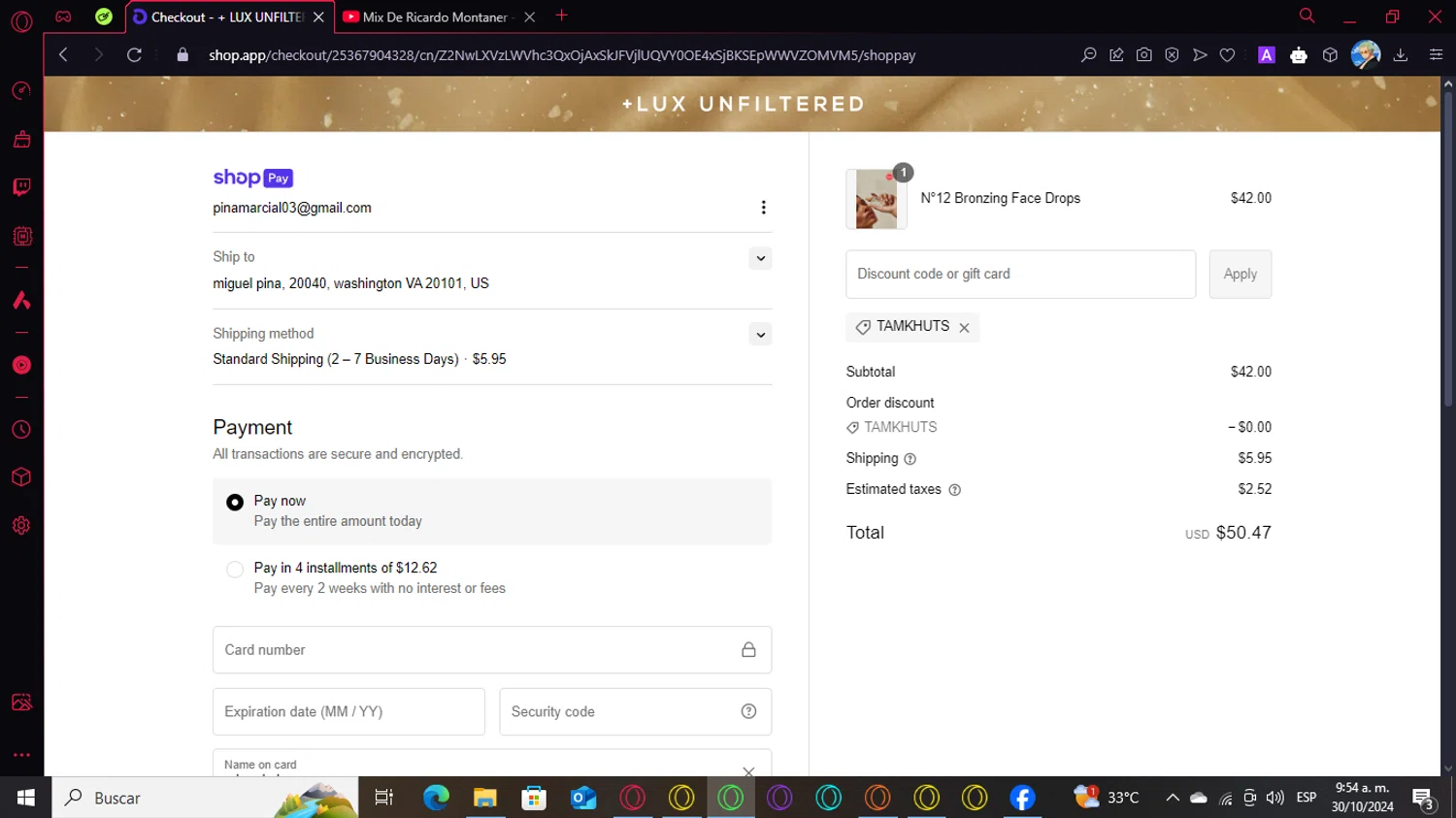The width and height of the screenshot is (1456, 818).
Task: Open the Opera menu logo button
Action: pyautogui.click(x=21, y=21)
